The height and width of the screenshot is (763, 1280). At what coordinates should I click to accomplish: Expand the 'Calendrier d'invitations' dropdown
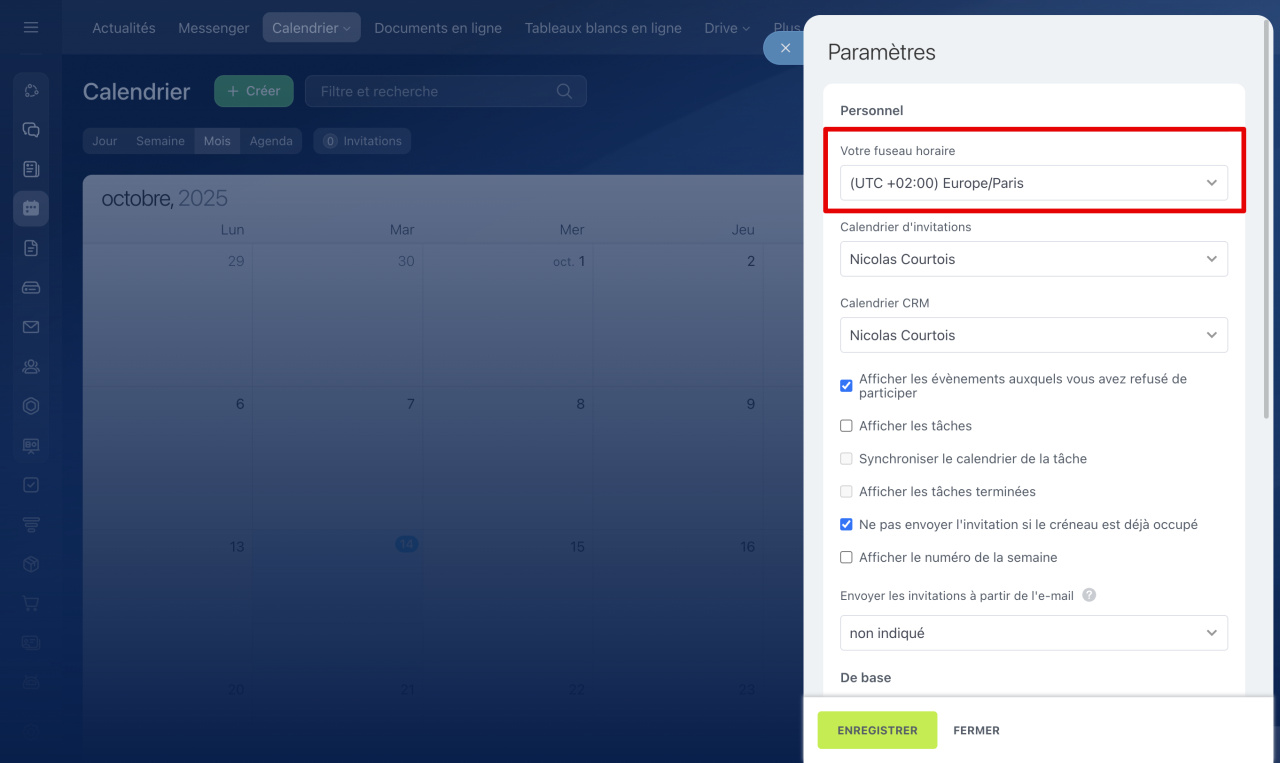[x=1033, y=259]
